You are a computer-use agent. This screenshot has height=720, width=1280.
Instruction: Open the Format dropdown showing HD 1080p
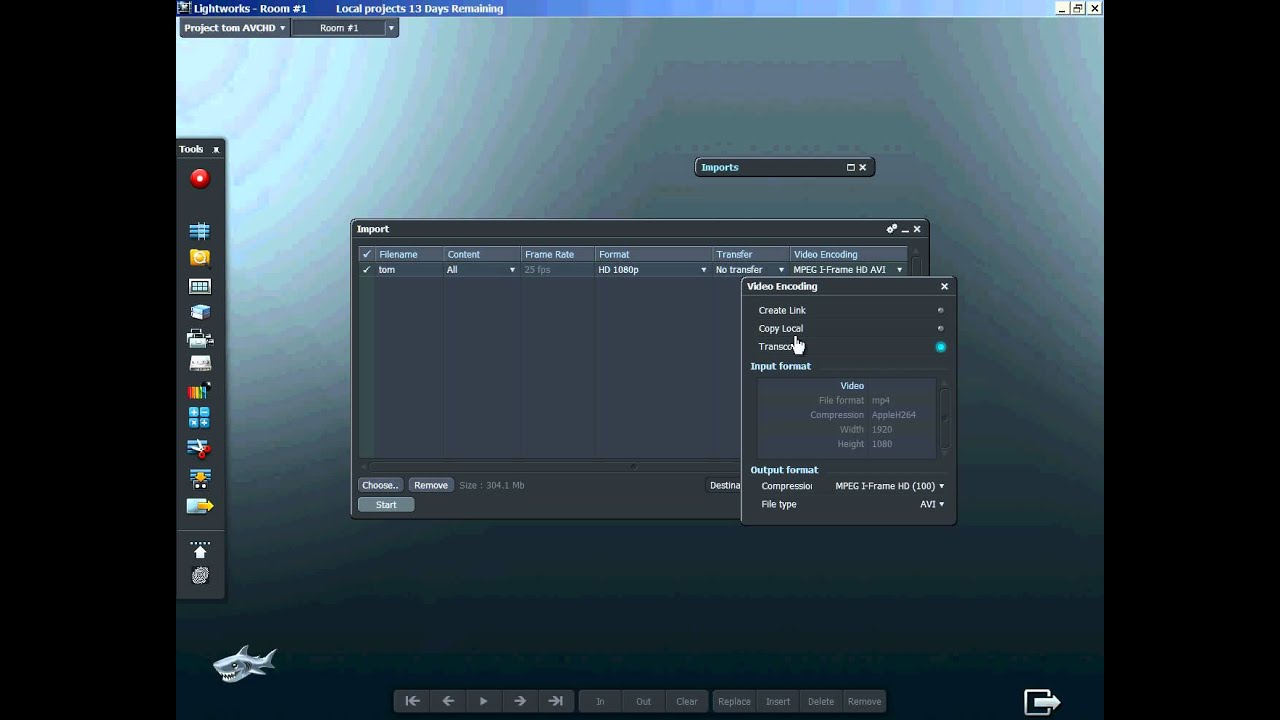653,270
